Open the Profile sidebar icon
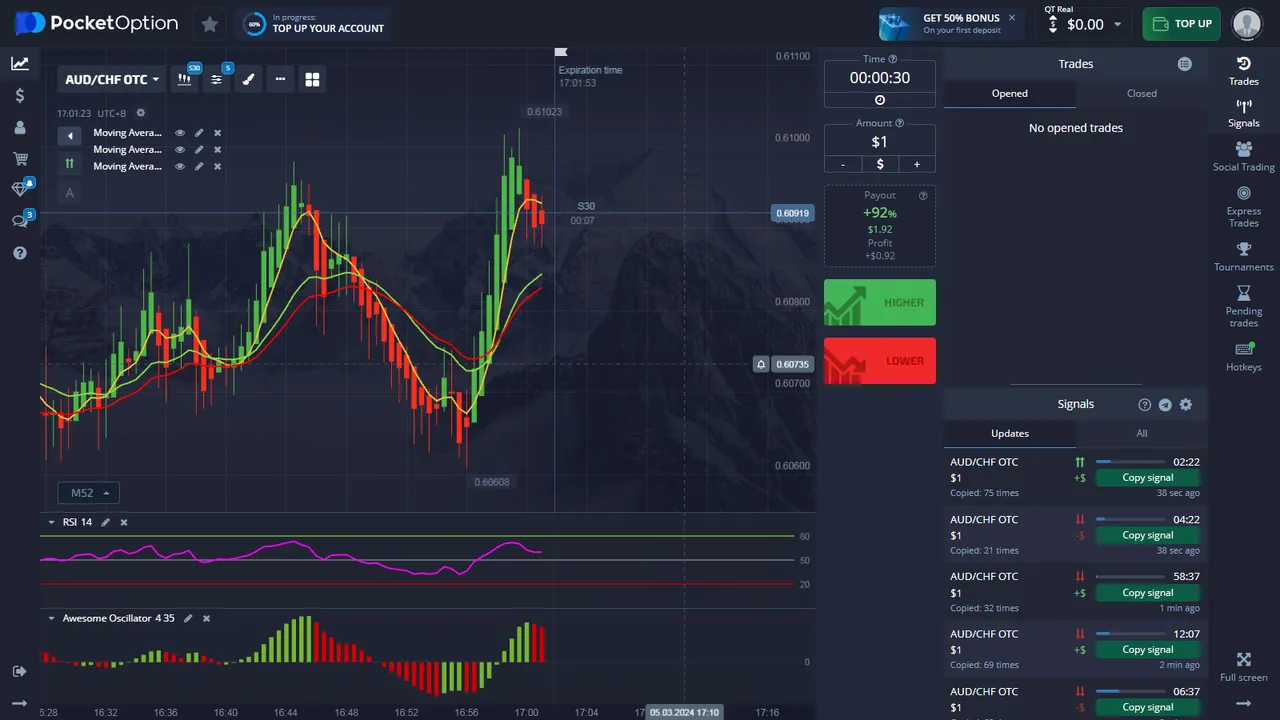This screenshot has width=1280, height=720. pyautogui.click(x=20, y=127)
